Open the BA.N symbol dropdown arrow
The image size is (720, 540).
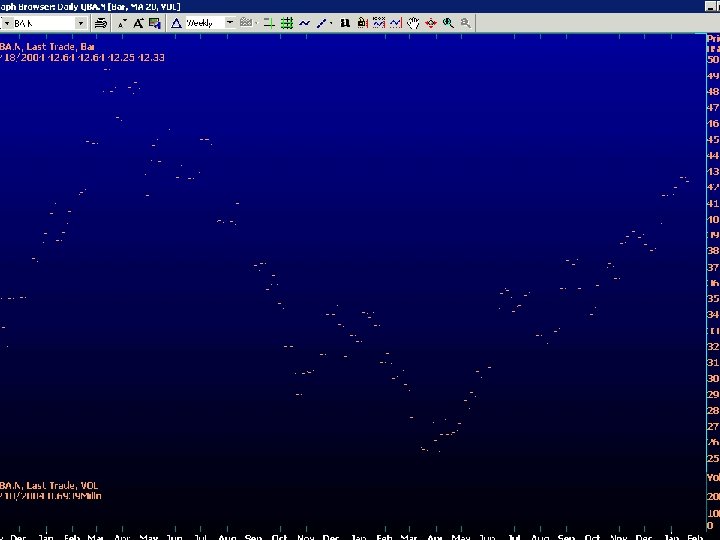tap(81, 23)
